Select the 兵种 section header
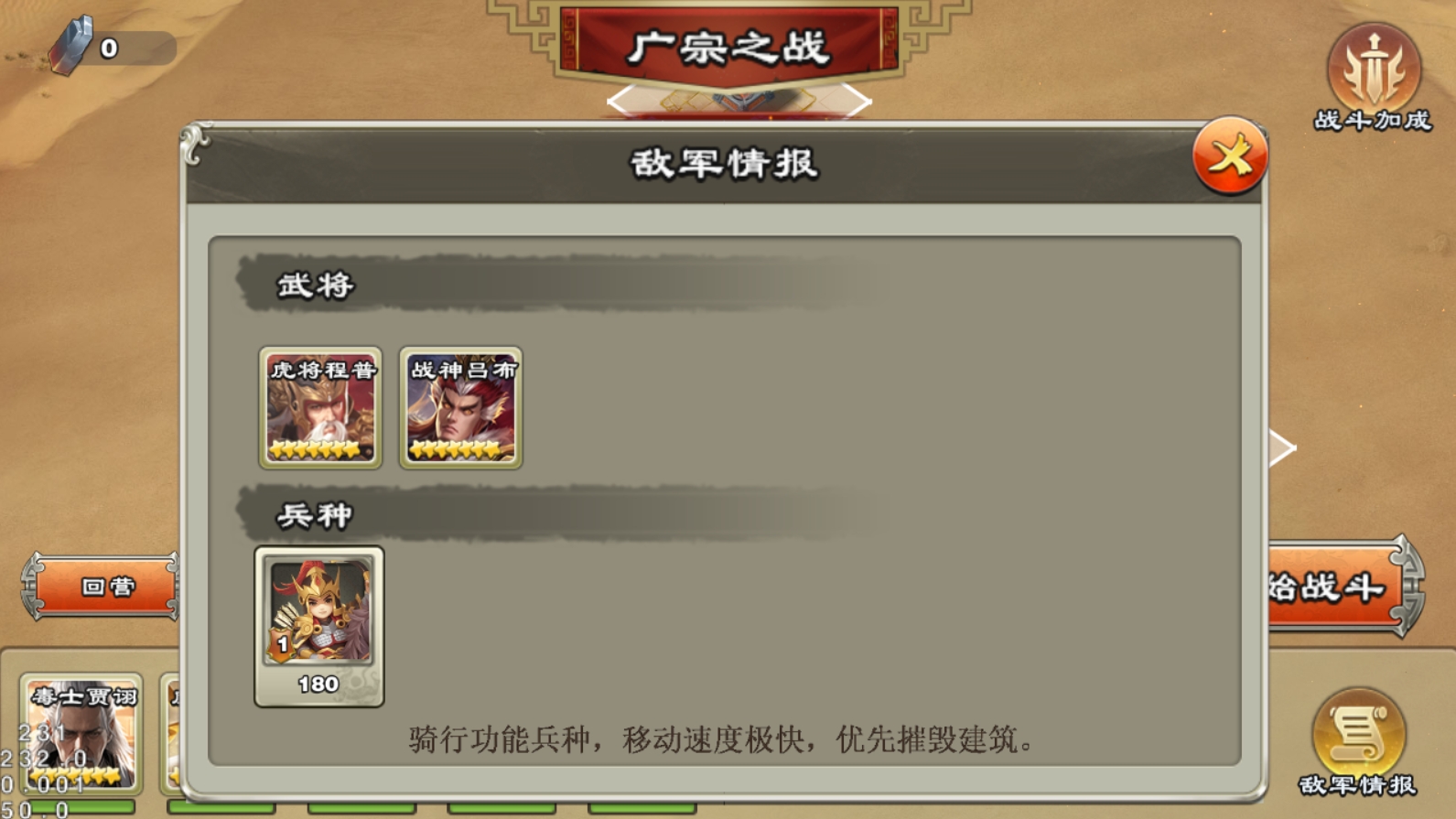Screen dimensions: 1456x819 click(x=315, y=516)
